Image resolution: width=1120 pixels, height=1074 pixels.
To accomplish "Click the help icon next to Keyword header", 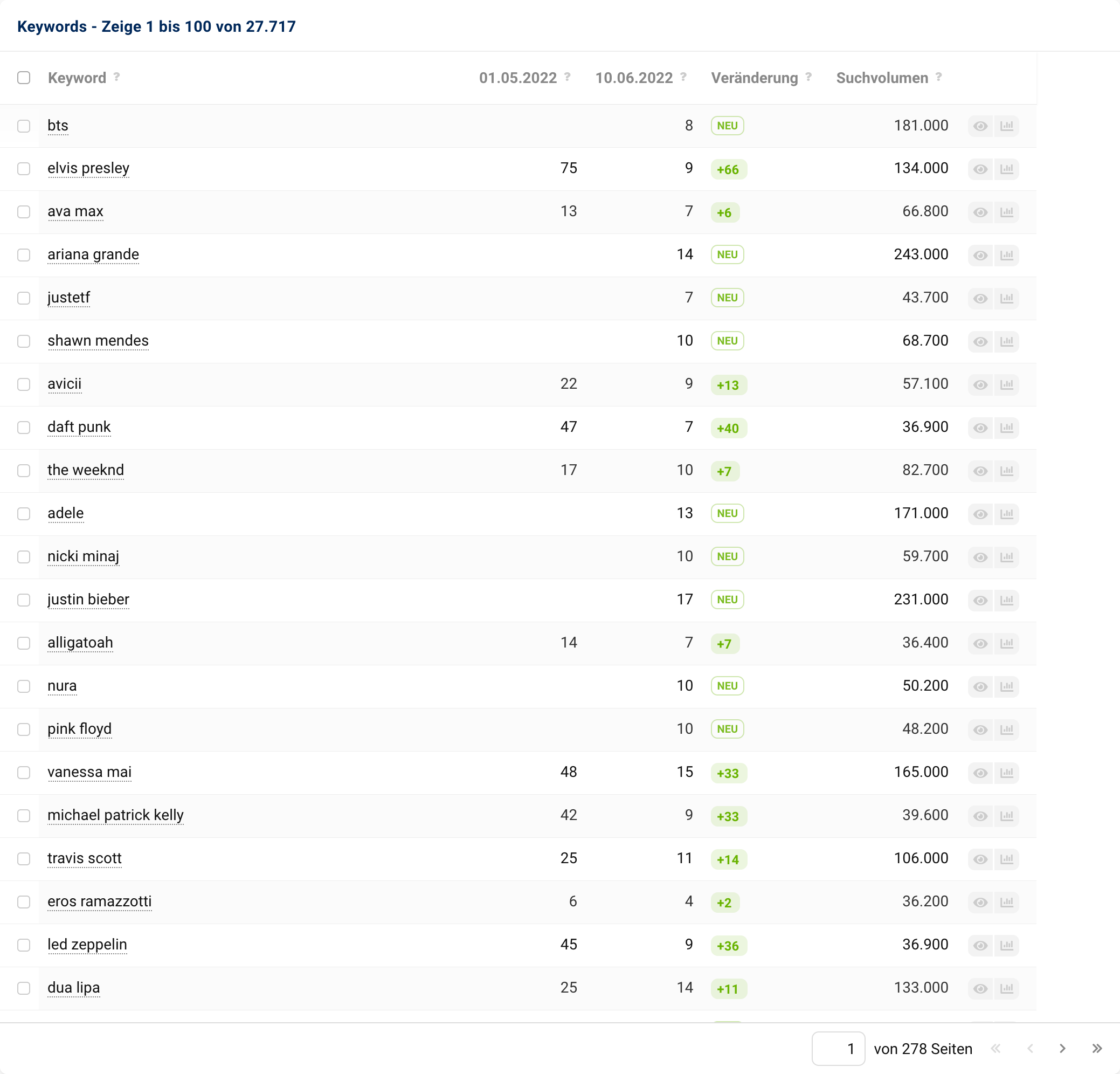I will 116,77.
